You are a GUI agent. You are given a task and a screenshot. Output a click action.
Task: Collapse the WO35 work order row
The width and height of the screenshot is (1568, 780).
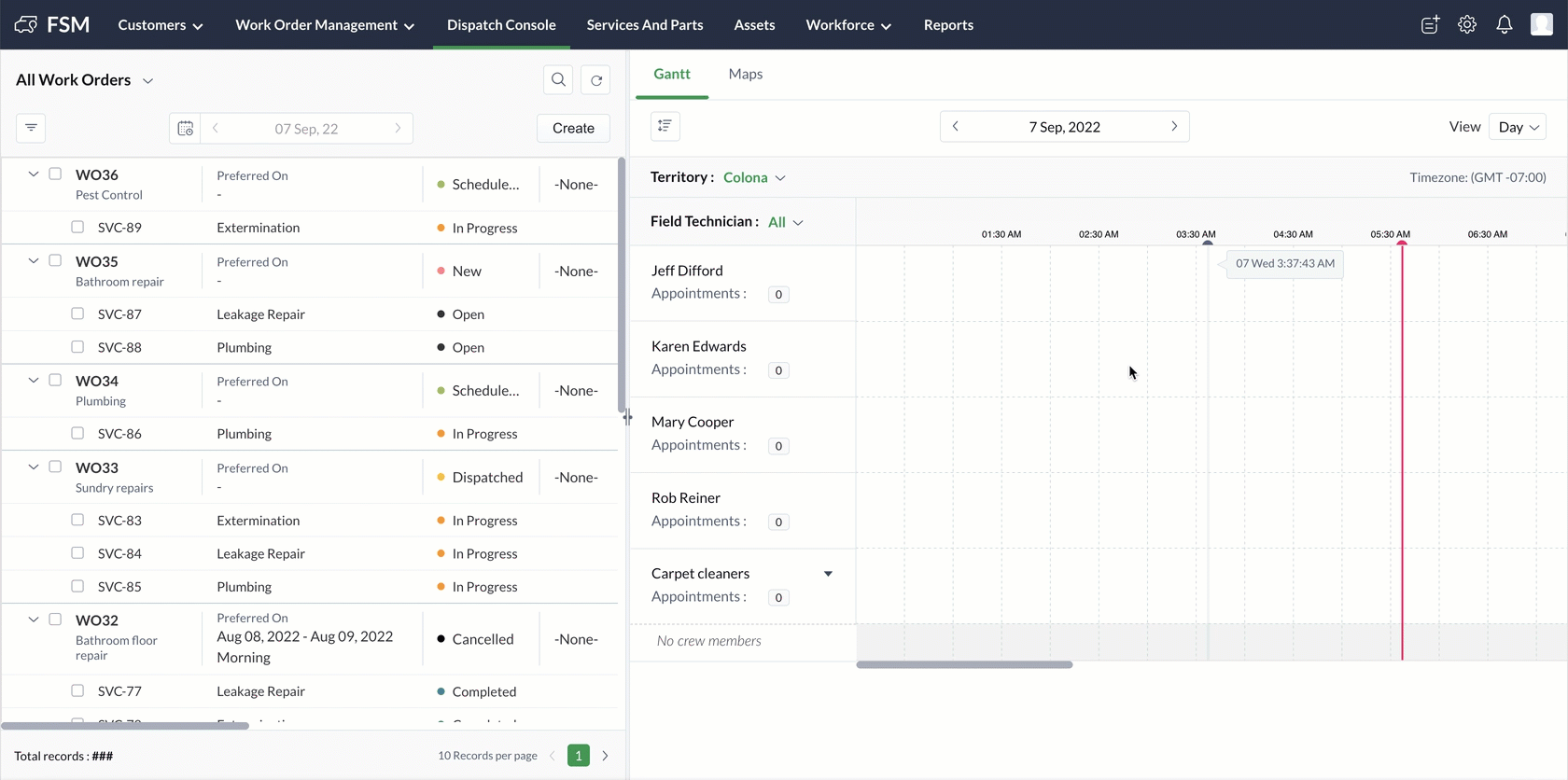click(34, 261)
